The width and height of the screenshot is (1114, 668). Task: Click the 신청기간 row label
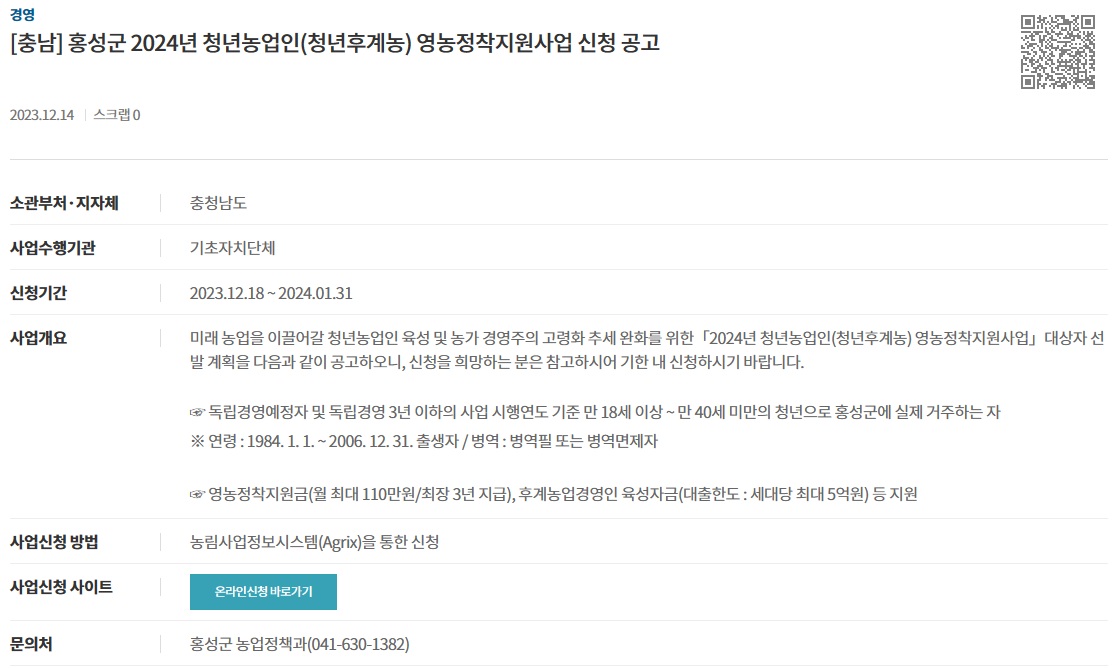[38, 293]
